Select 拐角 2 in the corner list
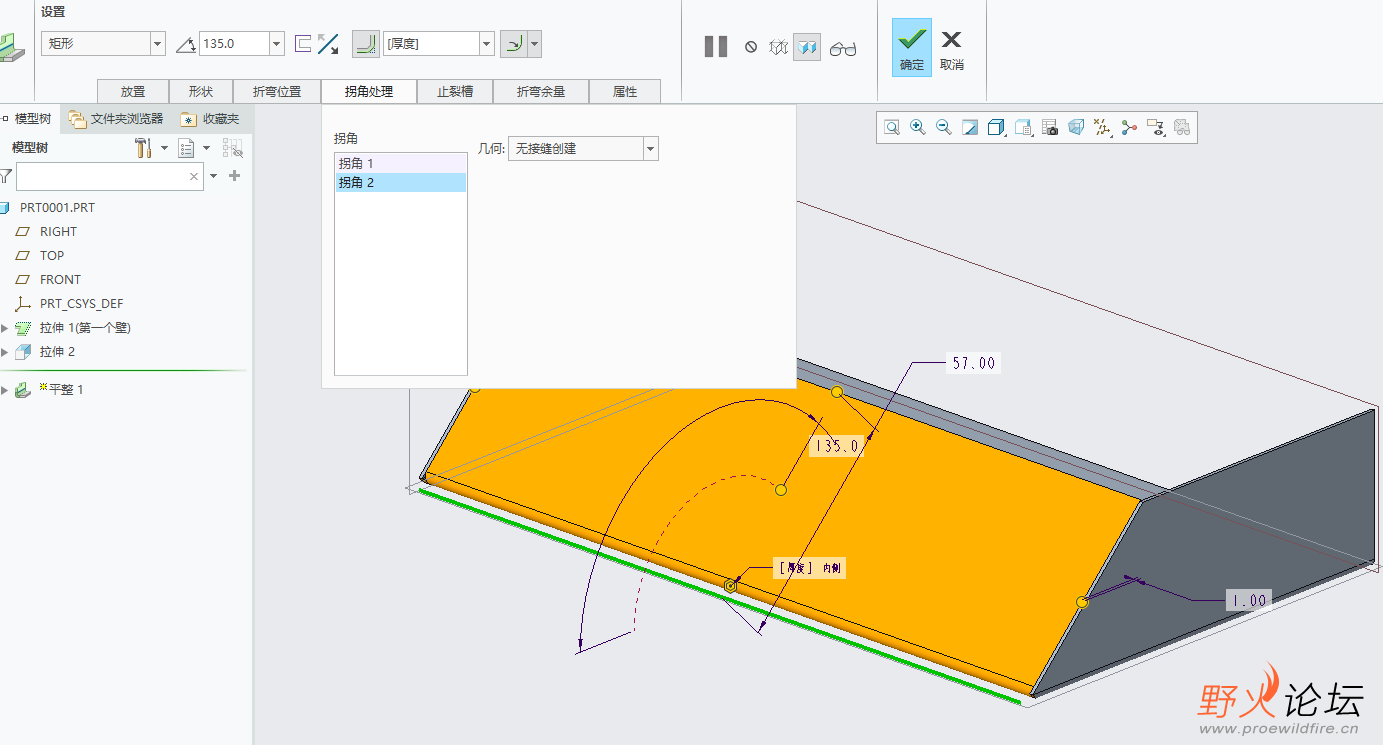Screen dimensions: 1383x745 tap(400, 182)
